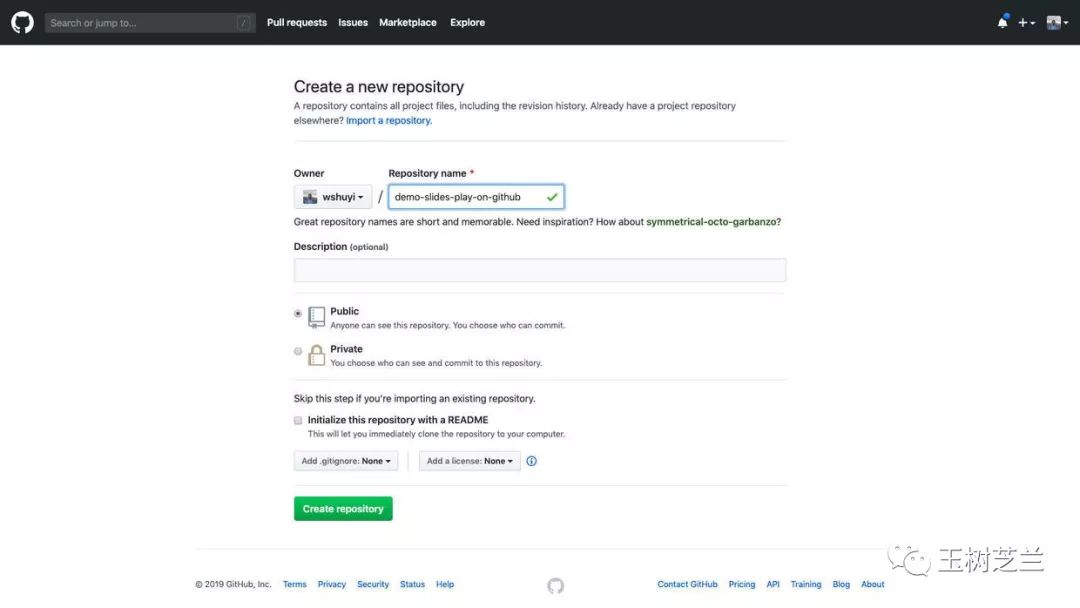This screenshot has height=608, width=1080.
Task: Open the notifications bell
Action: pyautogui.click(x=1002, y=22)
